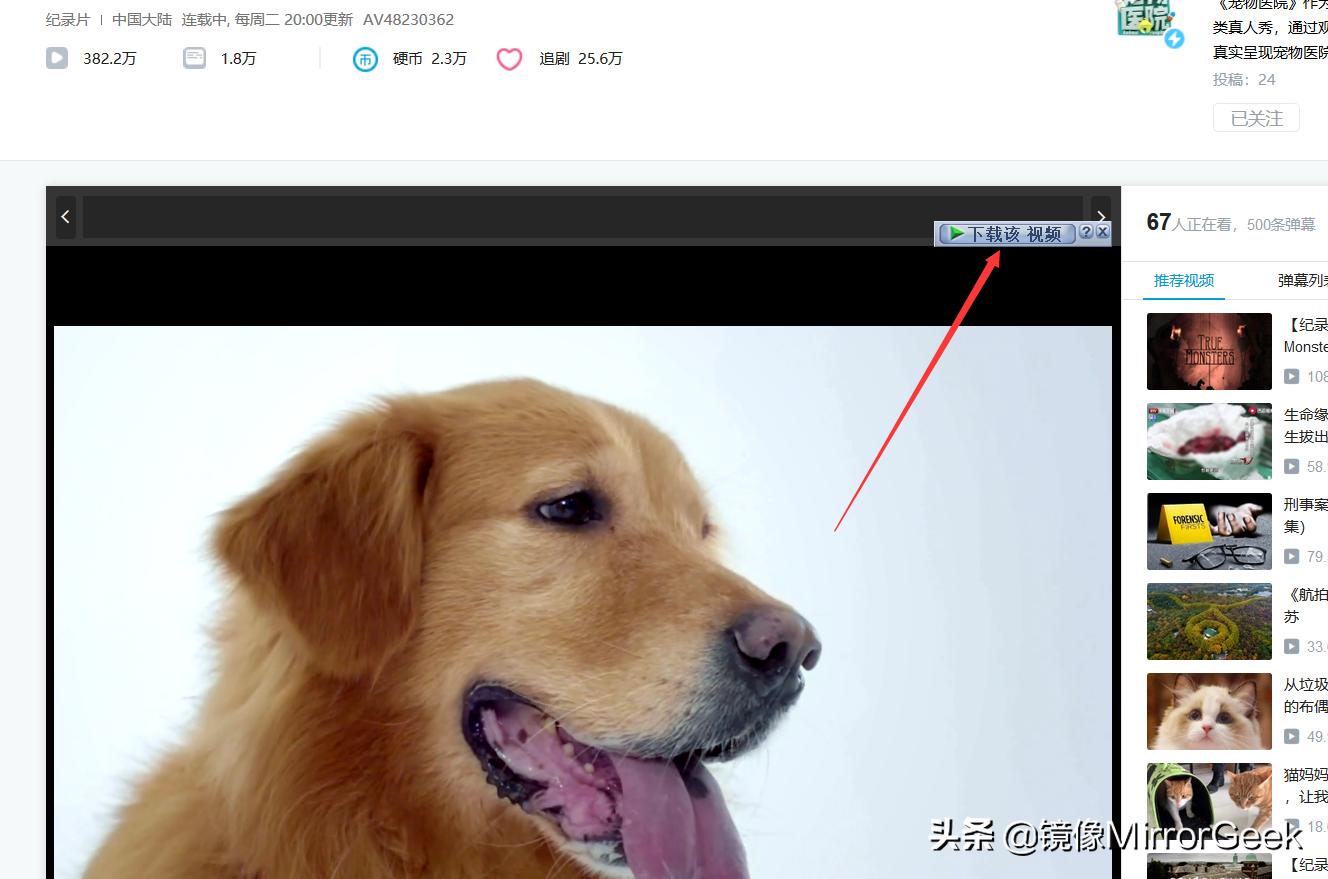Image resolution: width=1328 pixels, height=879 pixels.
Task: Switch to the 推荐视频 tab
Action: click(1184, 280)
